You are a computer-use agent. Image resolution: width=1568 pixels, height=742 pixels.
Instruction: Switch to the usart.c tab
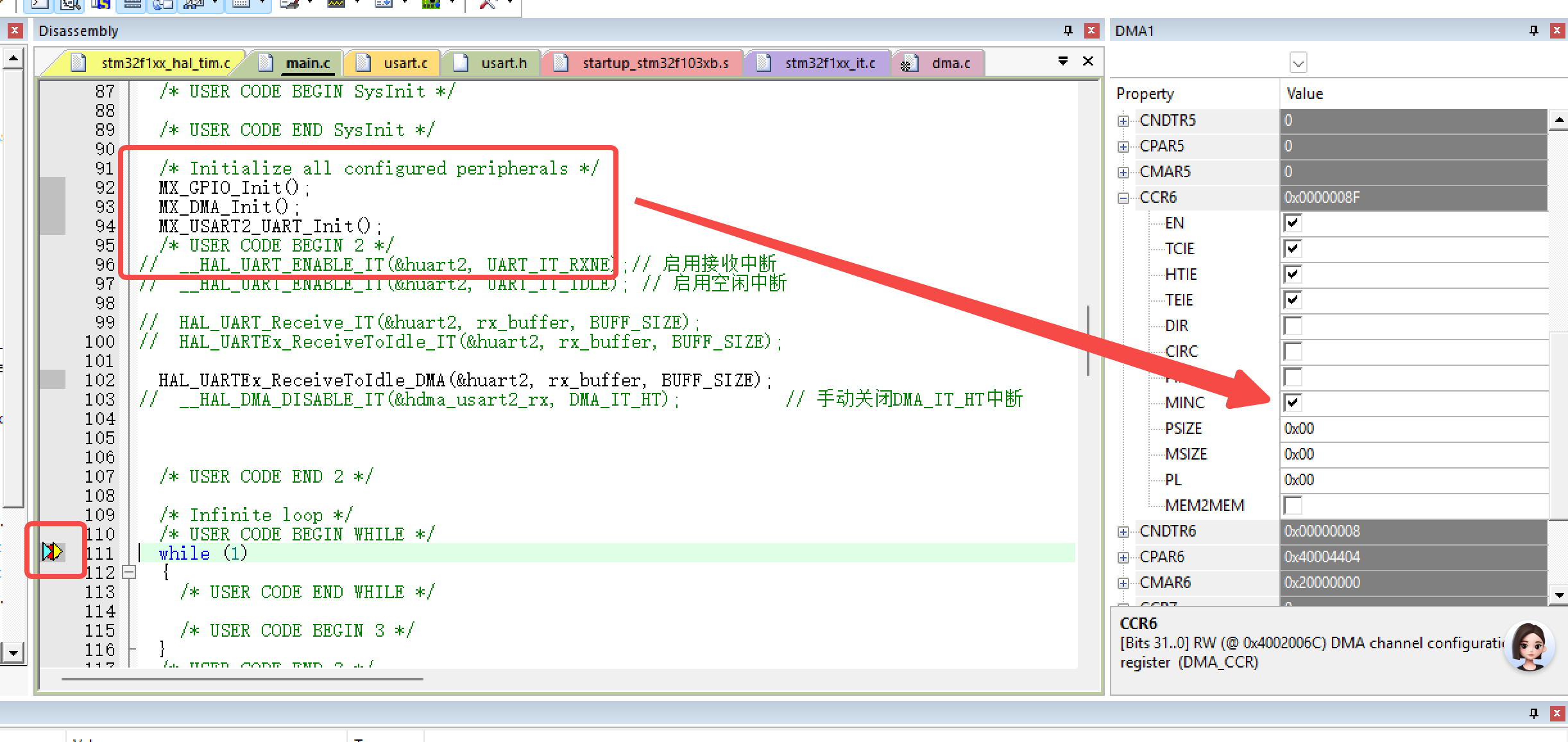pos(405,63)
